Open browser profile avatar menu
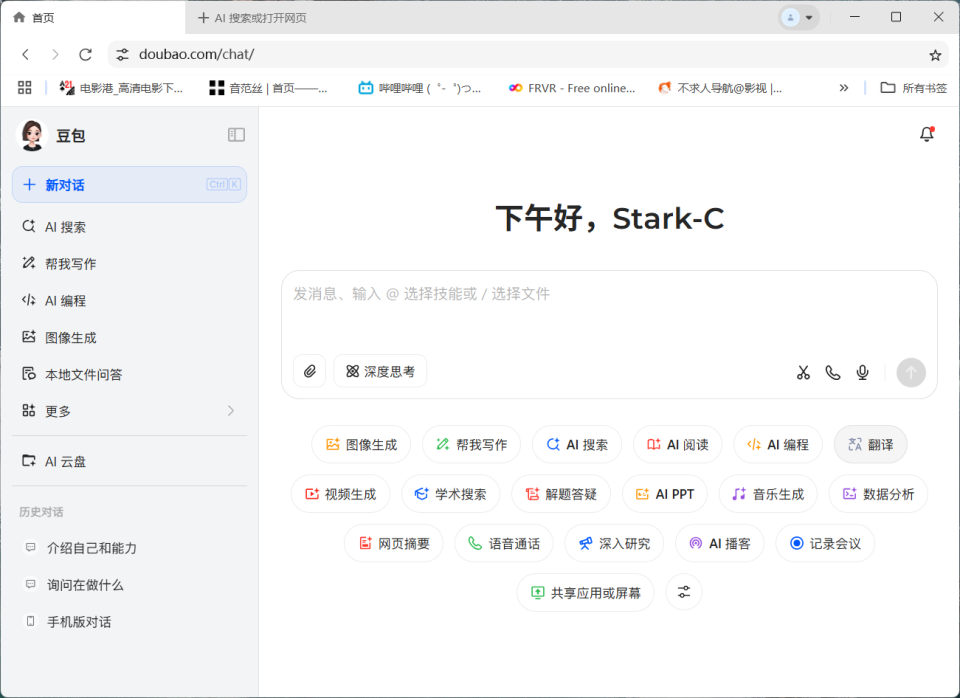Viewport: 960px width, 698px height. pyautogui.click(x=798, y=18)
